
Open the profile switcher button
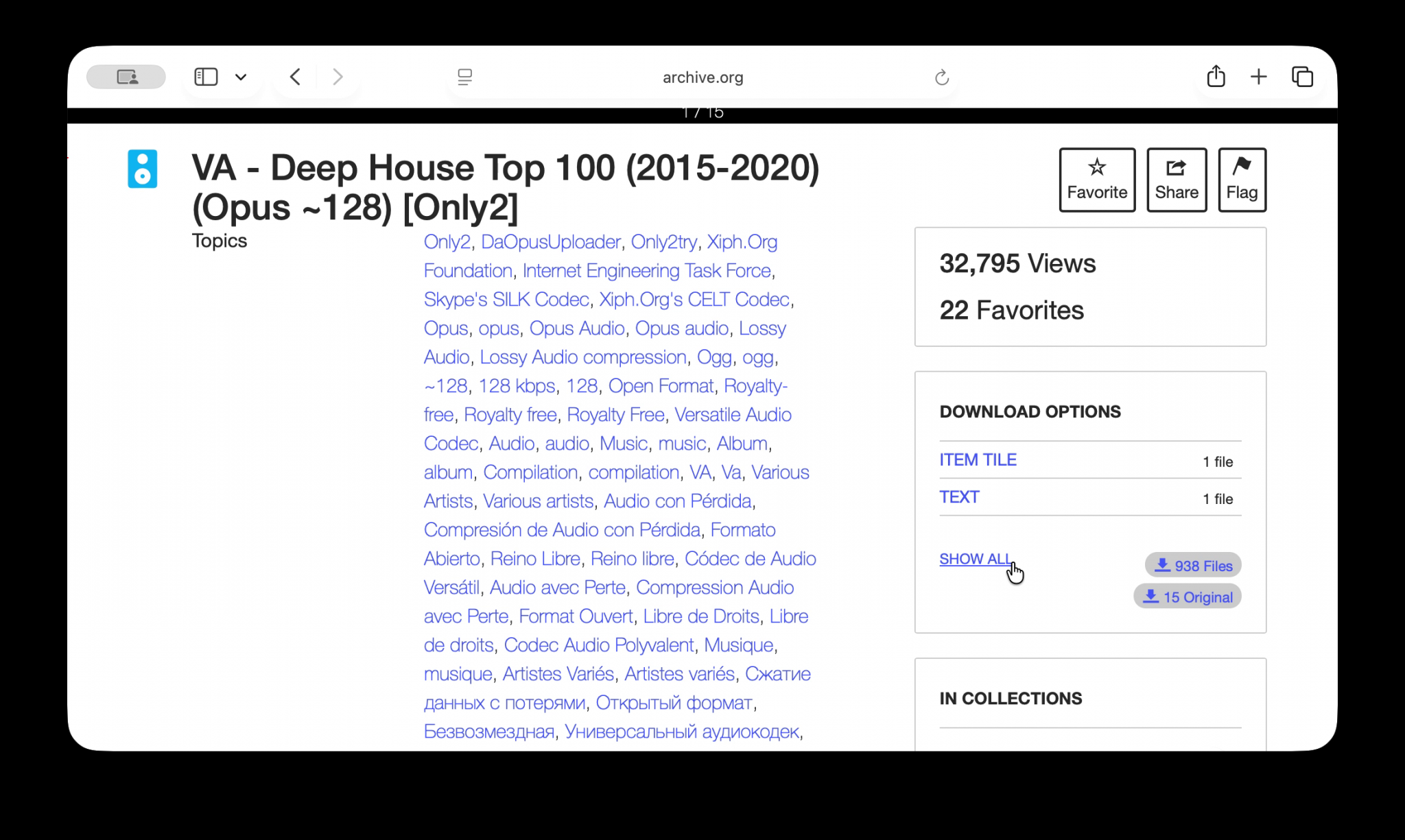(126, 77)
